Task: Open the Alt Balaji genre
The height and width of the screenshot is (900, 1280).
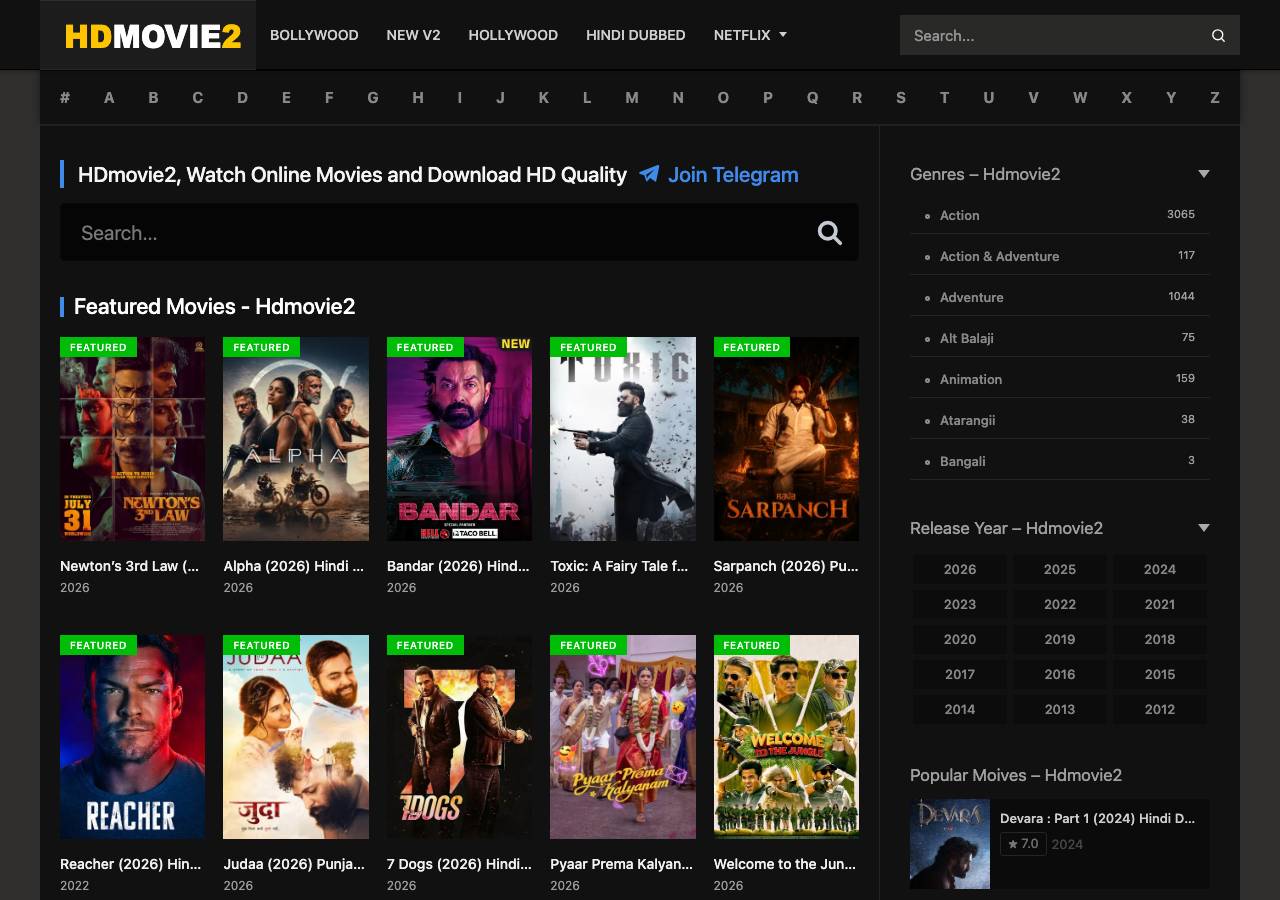Action: (x=967, y=338)
